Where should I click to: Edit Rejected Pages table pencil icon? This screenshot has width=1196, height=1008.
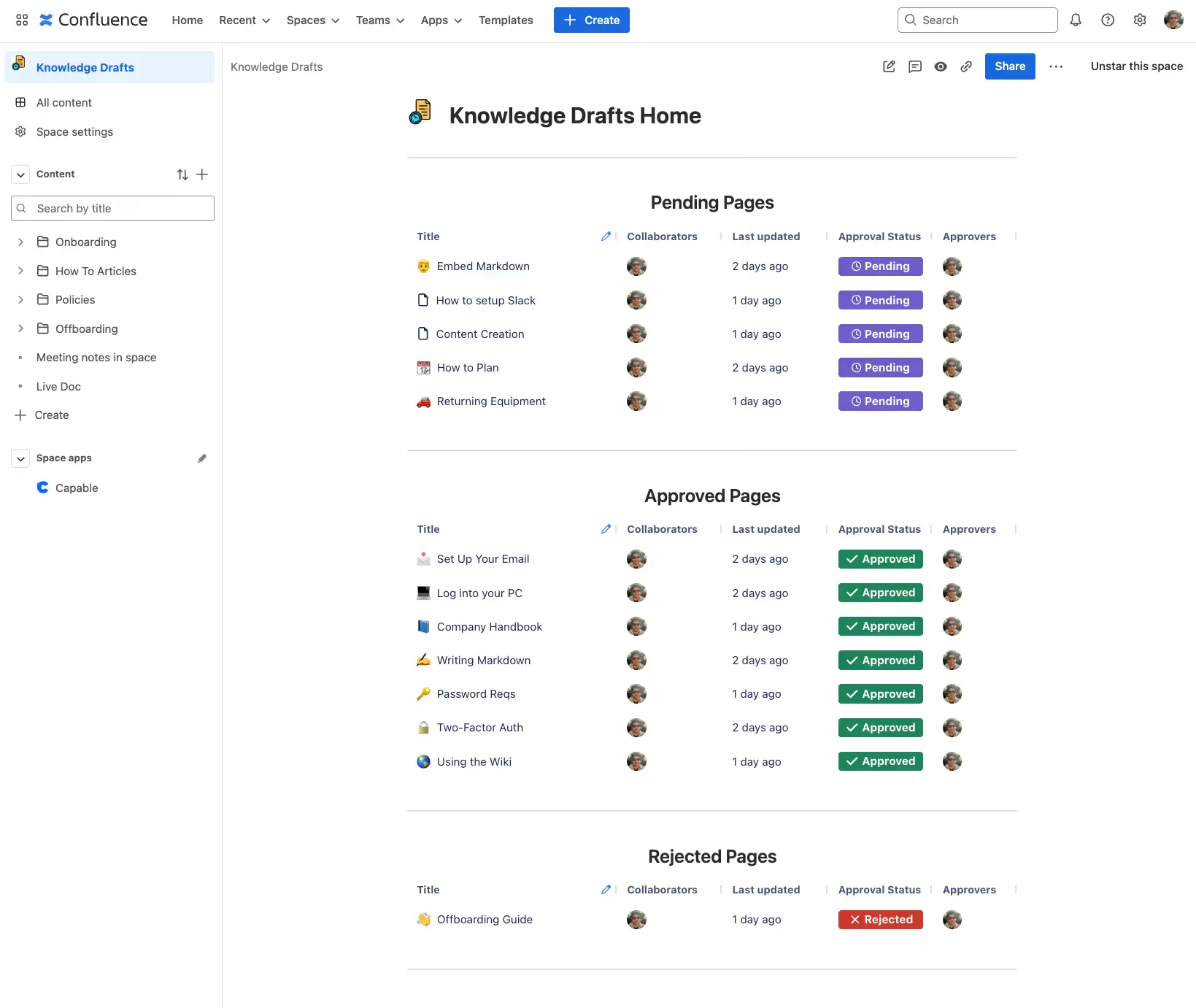[x=606, y=890]
